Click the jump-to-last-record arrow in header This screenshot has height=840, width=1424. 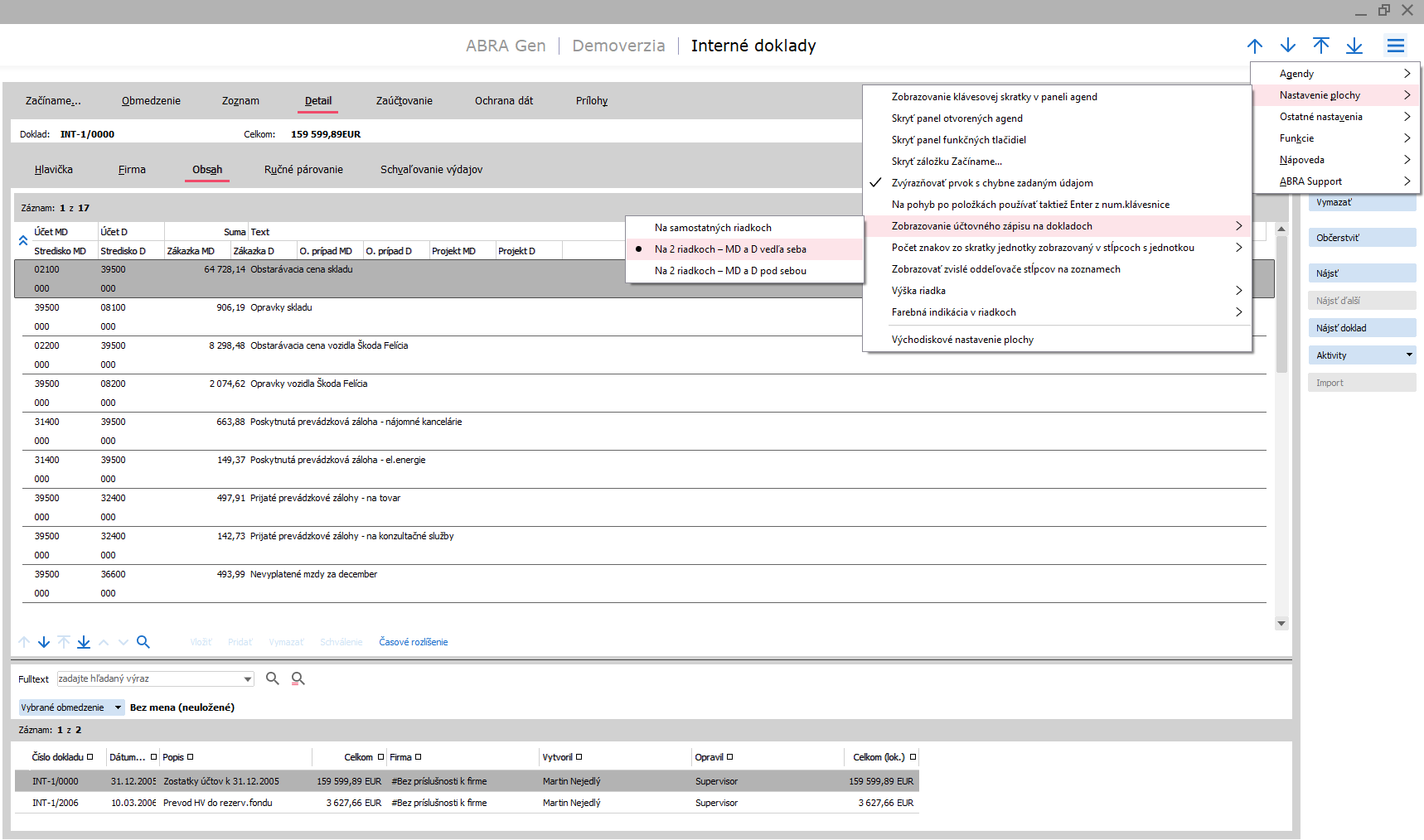[x=1354, y=46]
